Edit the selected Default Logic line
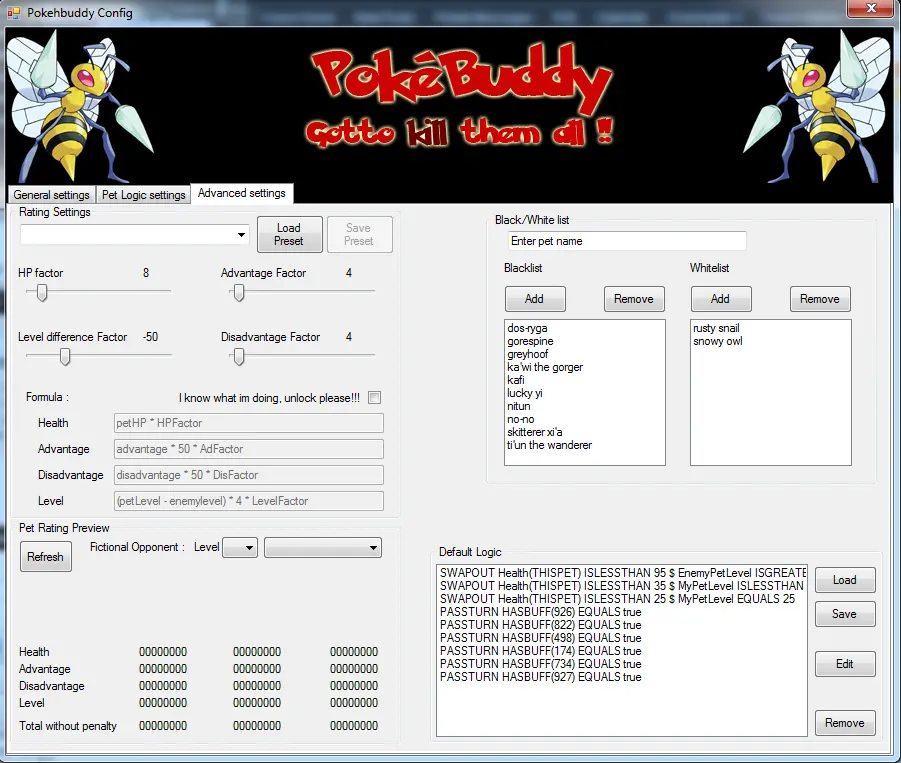Image resolution: width=901 pixels, height=763 pixels. coord(845,664)
